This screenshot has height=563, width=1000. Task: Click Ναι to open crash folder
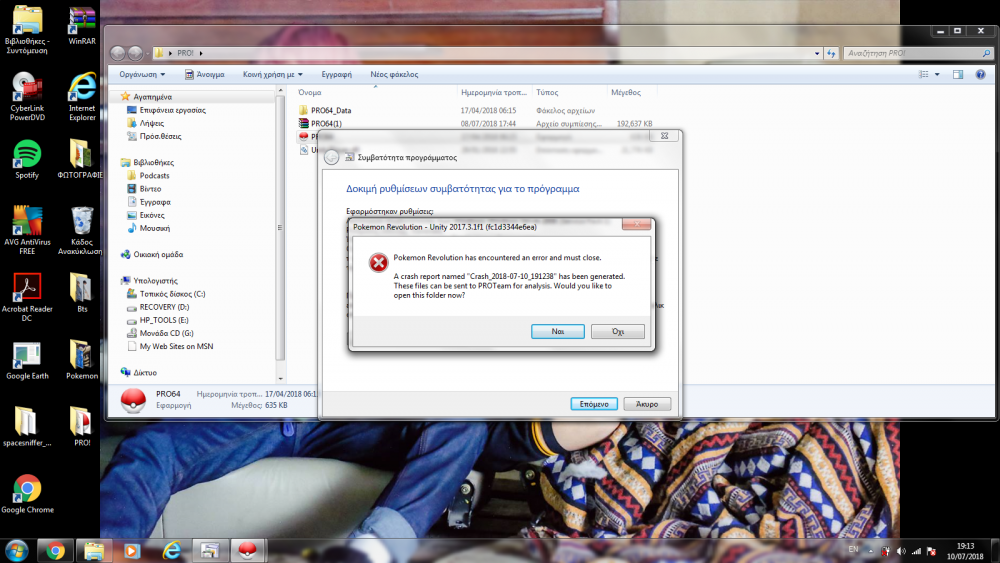pyautogui.click(x=557, y=332)
